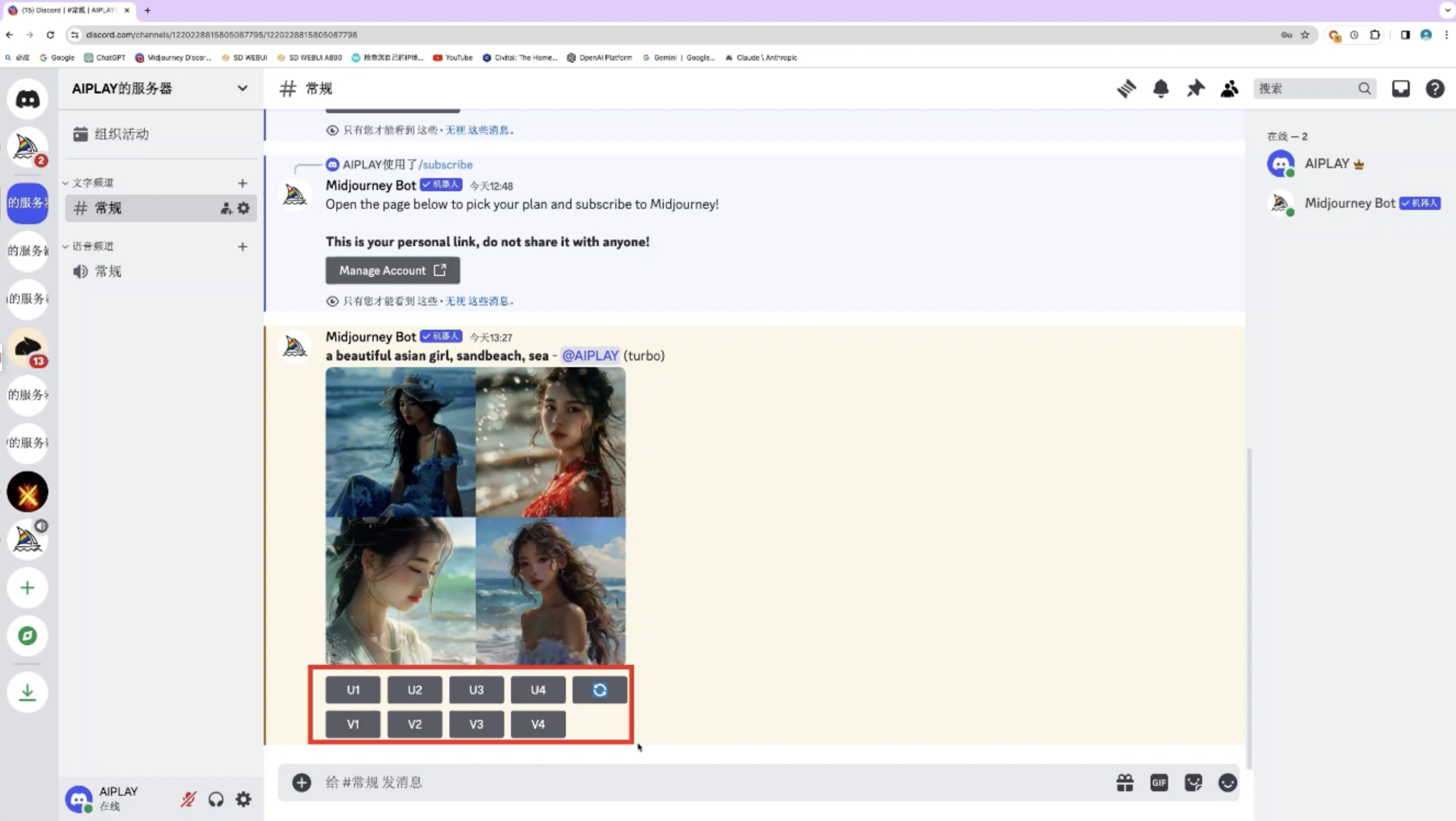Open the server icon with 13 badge
This screenshot has height=821, width=1456.
[27, 348]
